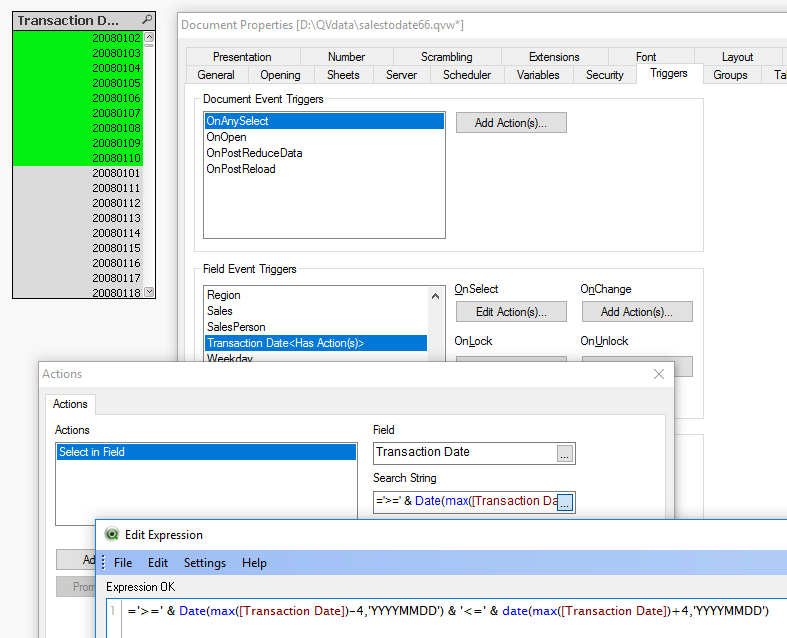787x638 pixels.
Task: Click Edit Action(s) button under OnSelect
Action: tap(511, 312)
